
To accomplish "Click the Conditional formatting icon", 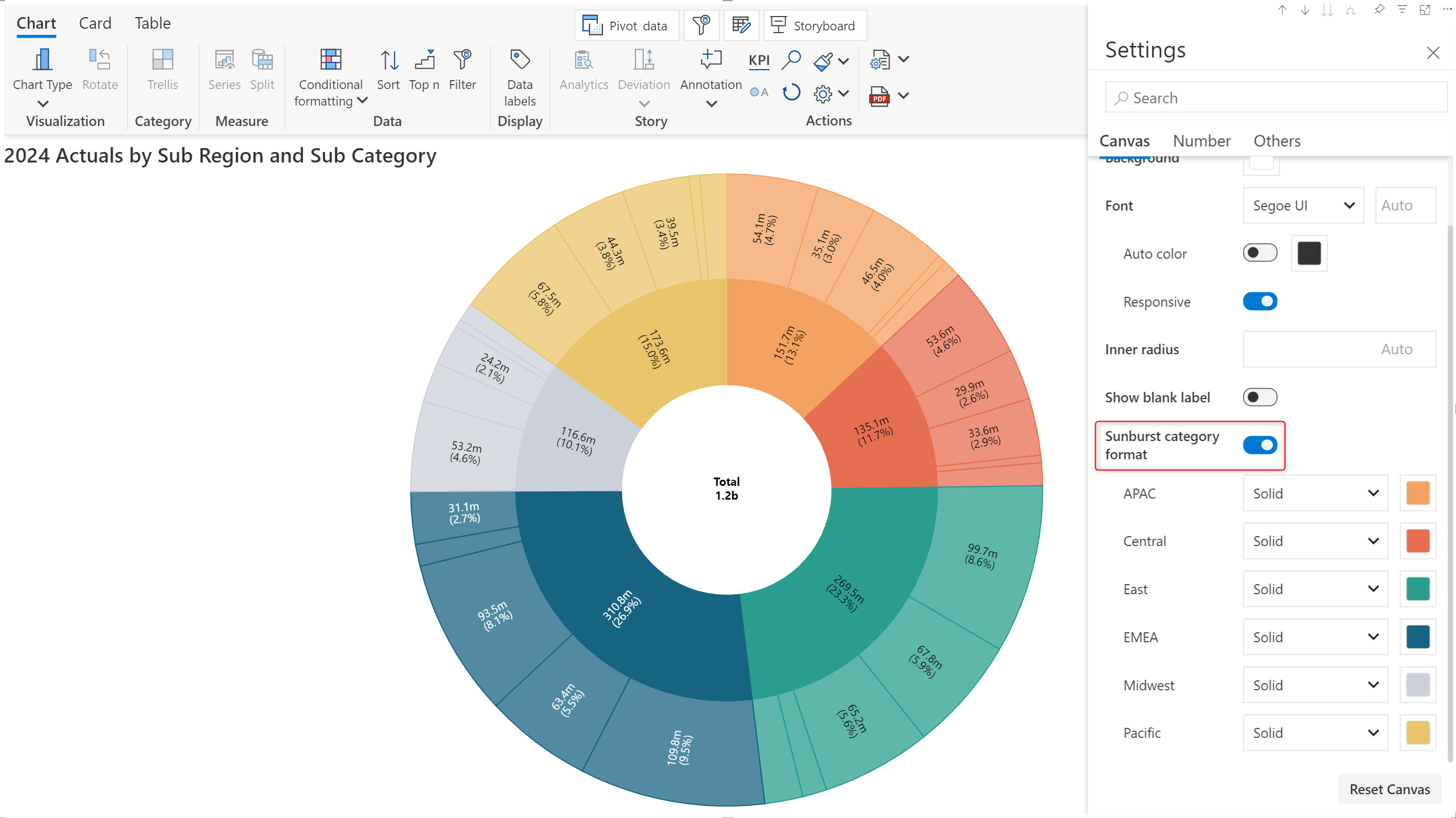I will point(330,59).
